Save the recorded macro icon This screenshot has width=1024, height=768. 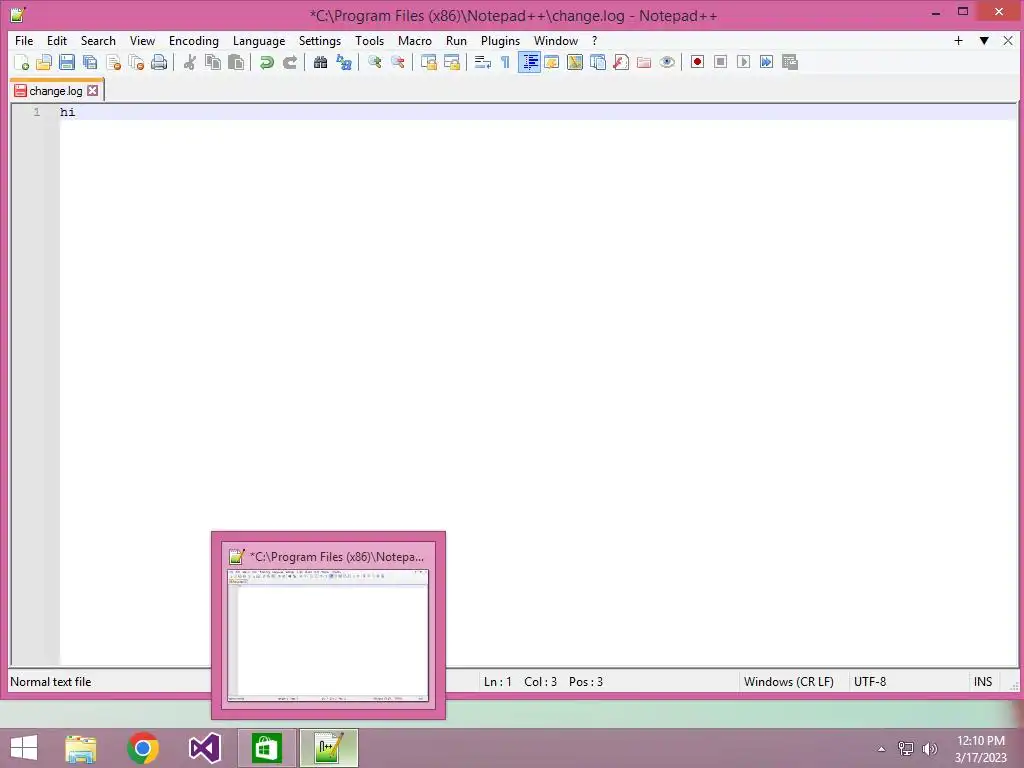tap(790, 62)
